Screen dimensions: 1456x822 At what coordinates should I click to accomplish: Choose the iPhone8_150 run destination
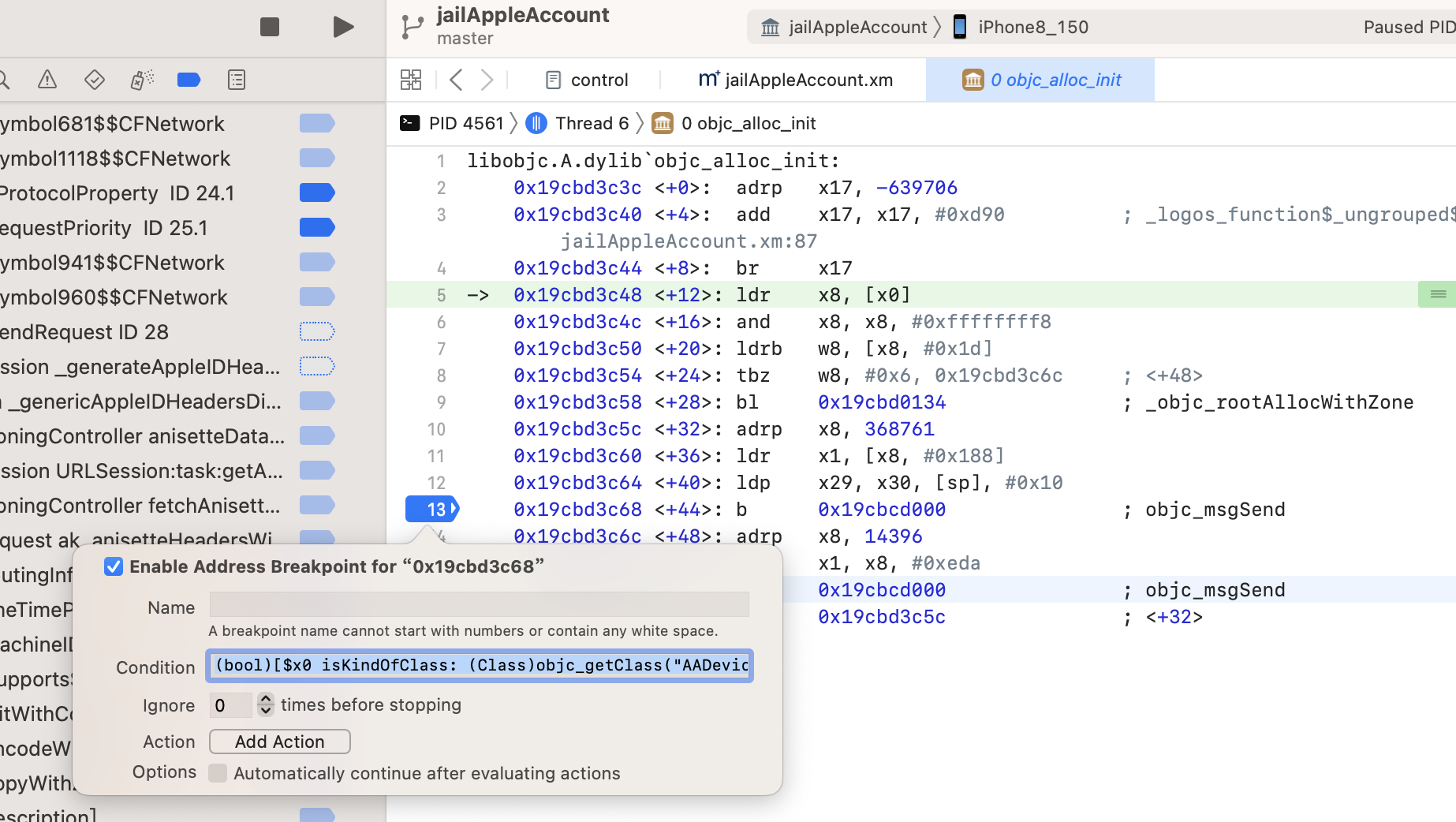pyautogui.click(x=1021, y=28)
